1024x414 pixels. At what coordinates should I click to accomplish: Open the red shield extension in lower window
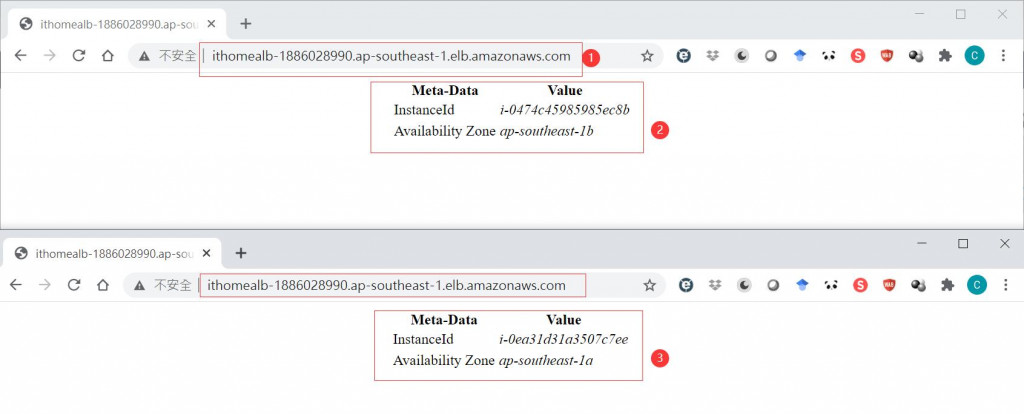pos(889,285)
